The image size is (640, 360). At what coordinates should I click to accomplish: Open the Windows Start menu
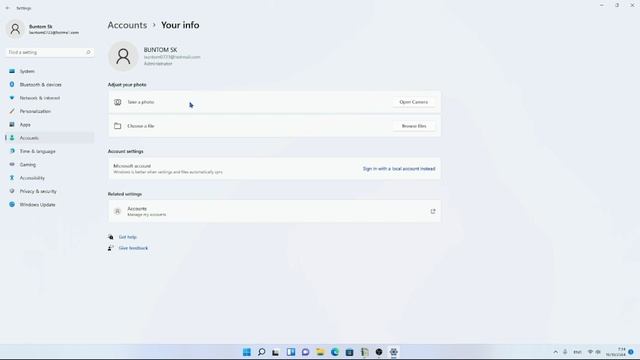tap(247, 352)
